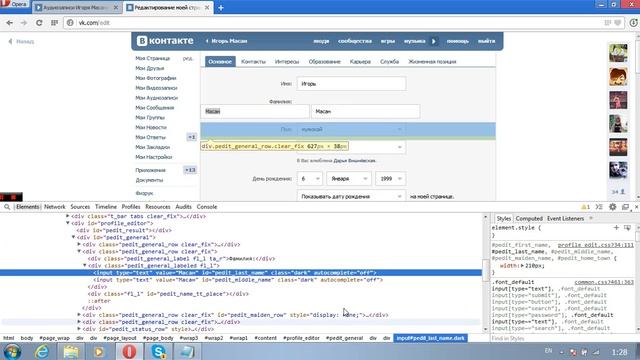
Task: Add new style rule with plus icon
Action: click(616, 227)
